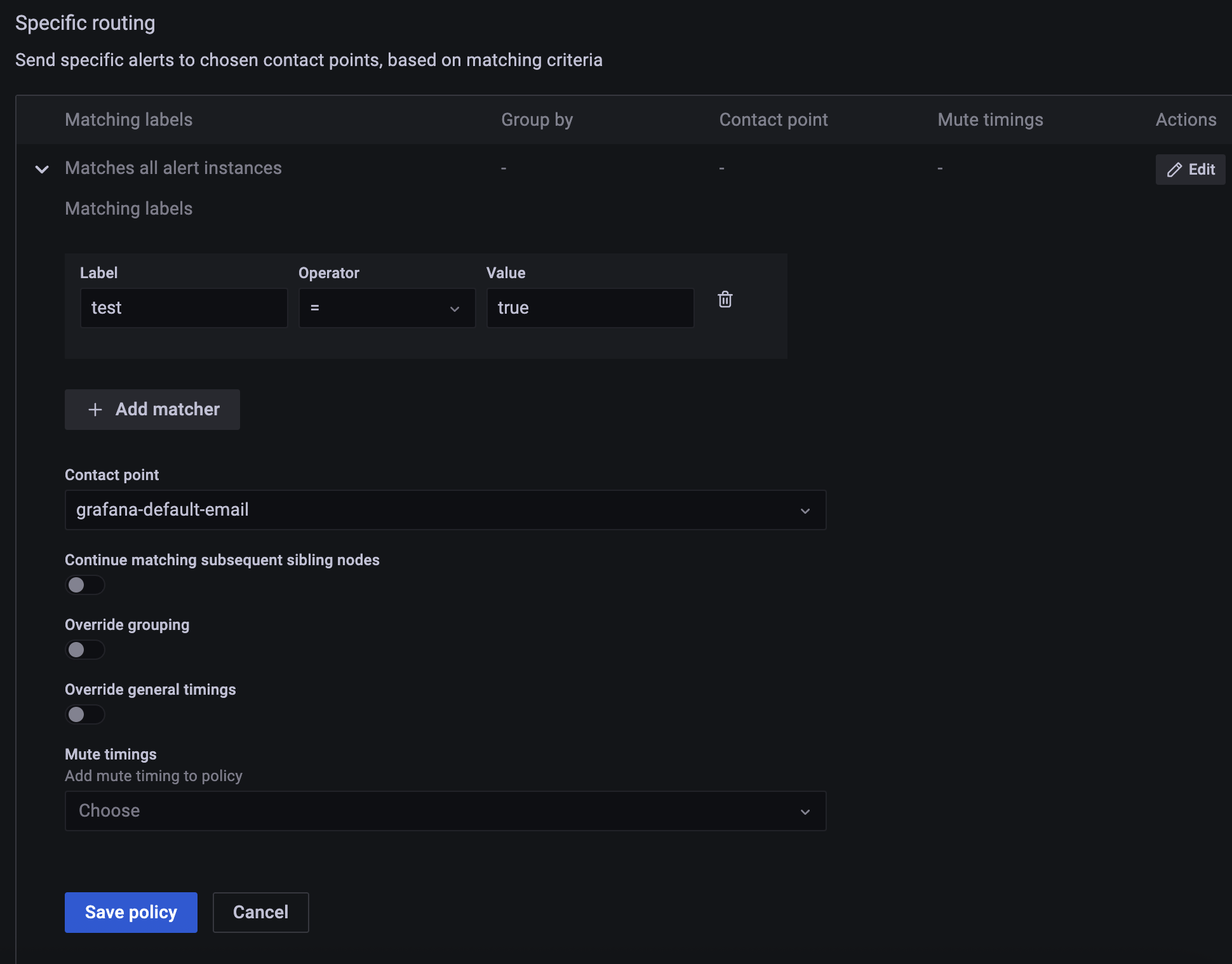Click the plus icon on Add matcher
This screenshot has width=1232, height=964.
tap(95, 410)
